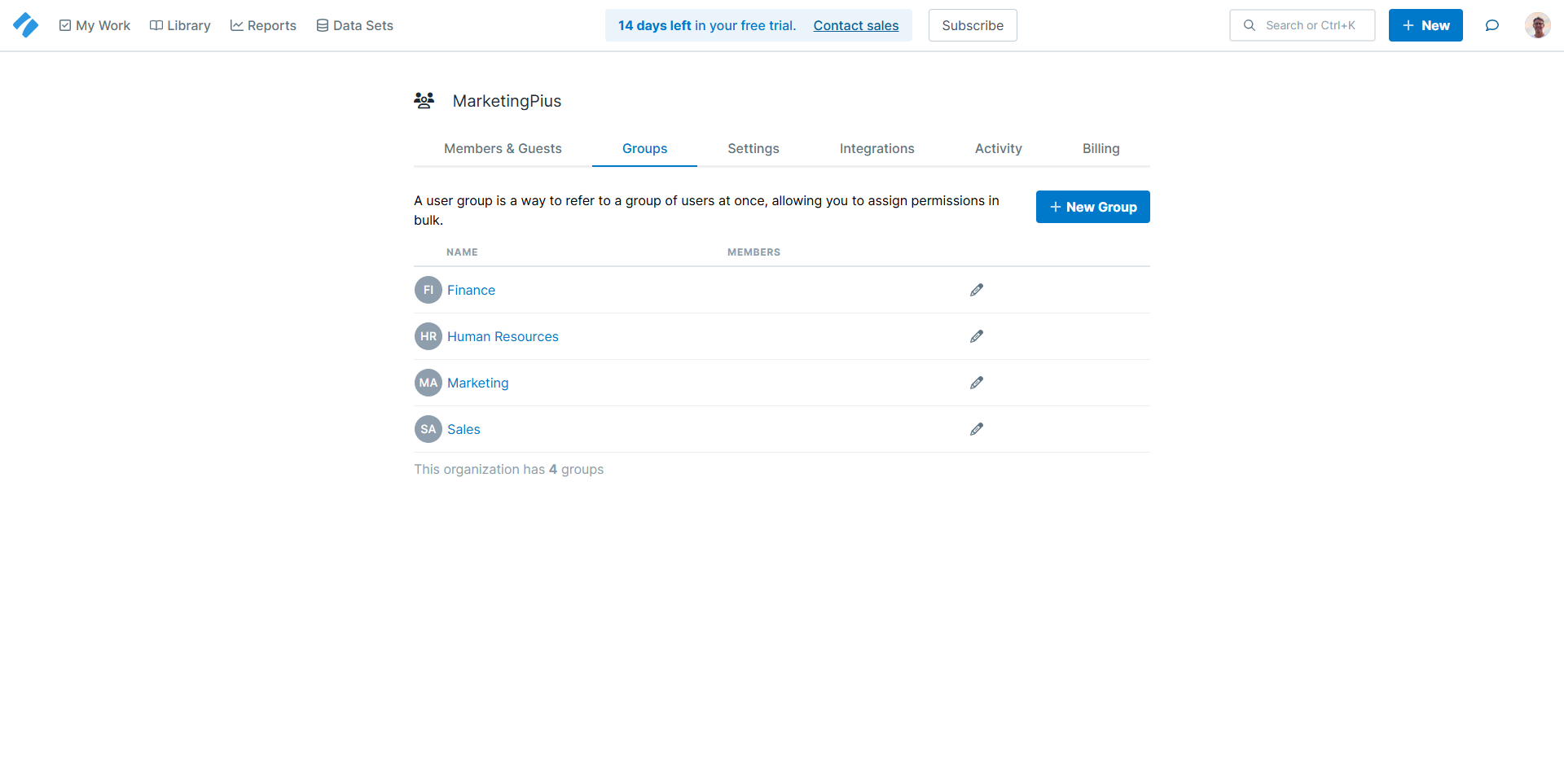Create a group with New Group button
Screen dimensions: 1564x784
[x=1092, y=207]
